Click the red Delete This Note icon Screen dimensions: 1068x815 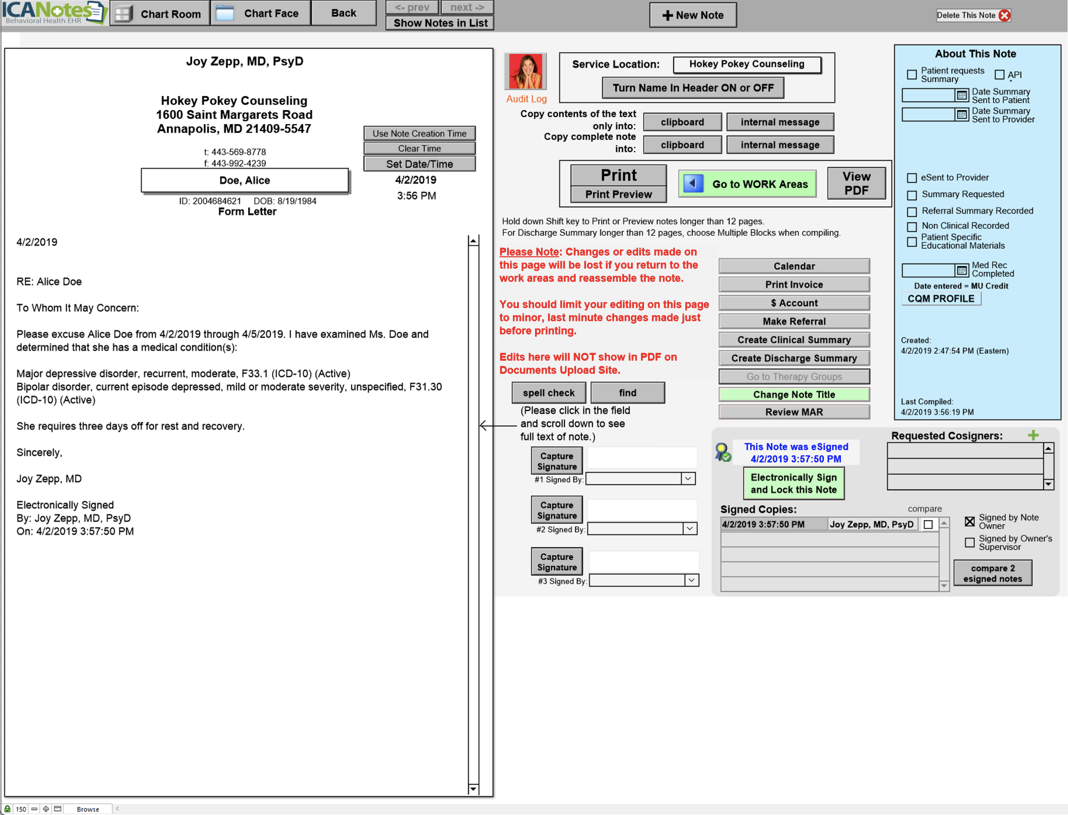[x=1005, y=15]
